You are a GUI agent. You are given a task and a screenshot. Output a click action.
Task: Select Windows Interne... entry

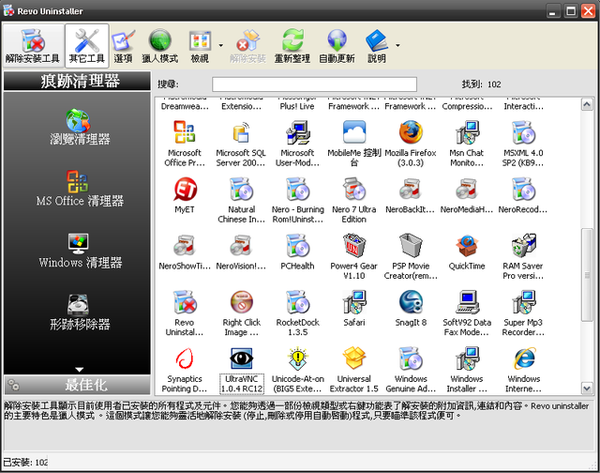[523, 370]
